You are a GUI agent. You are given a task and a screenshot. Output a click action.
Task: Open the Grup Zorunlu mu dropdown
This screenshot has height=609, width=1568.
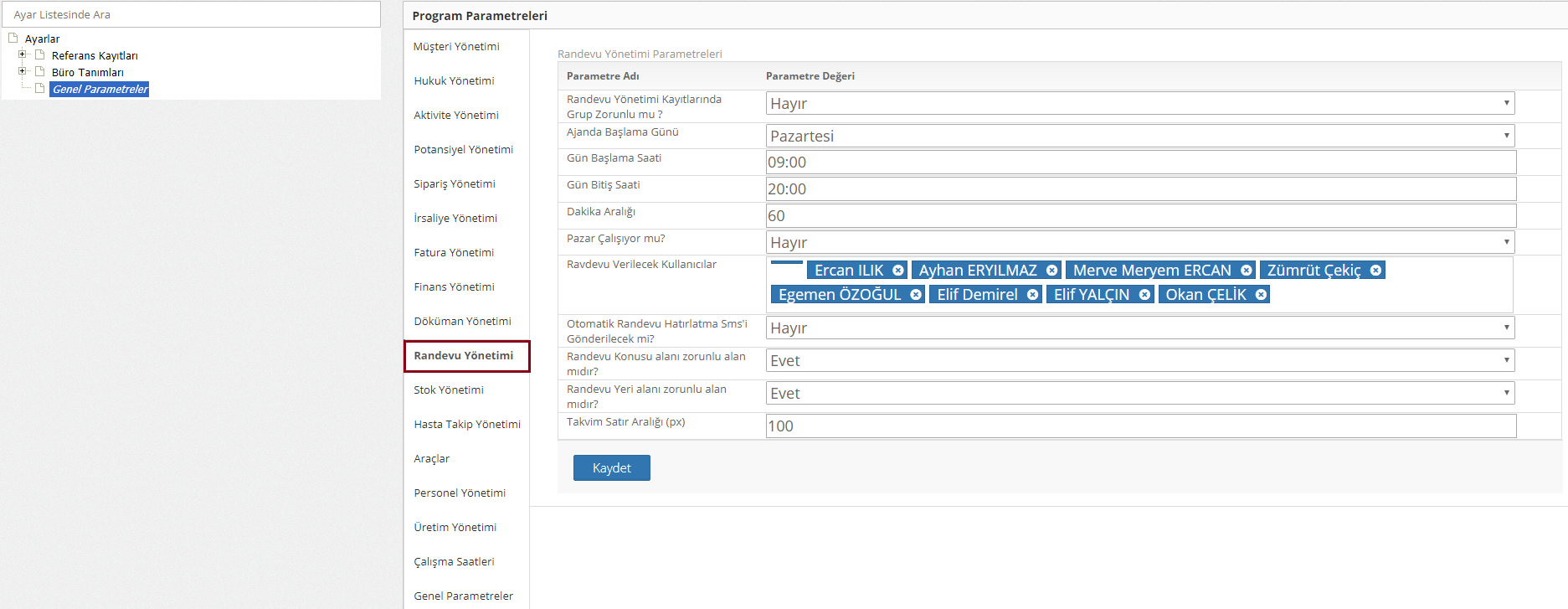(x=1139, y=103)
